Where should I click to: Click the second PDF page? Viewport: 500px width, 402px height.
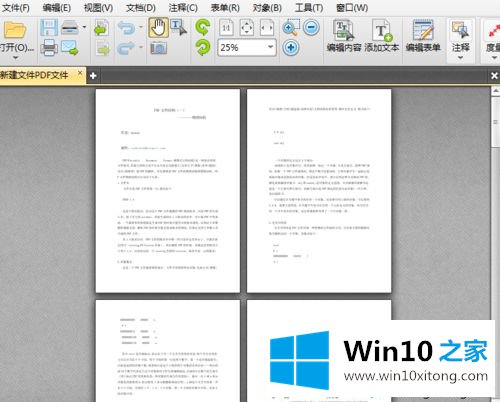pyautogui.click(x=319, y=191)
